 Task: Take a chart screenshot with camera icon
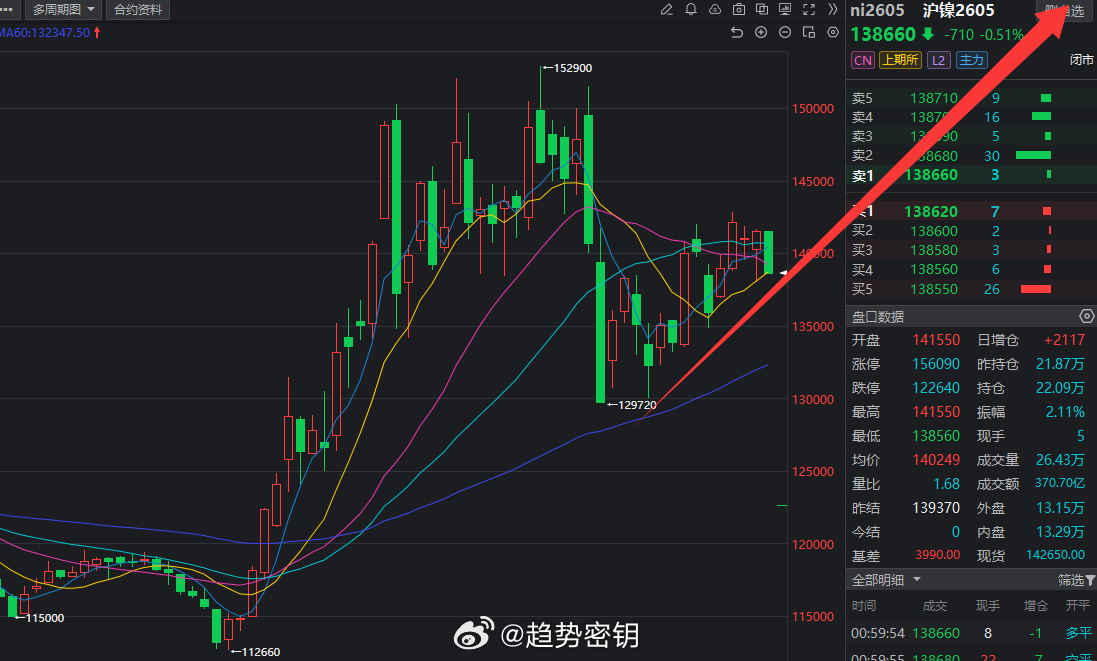click(739, 10)
